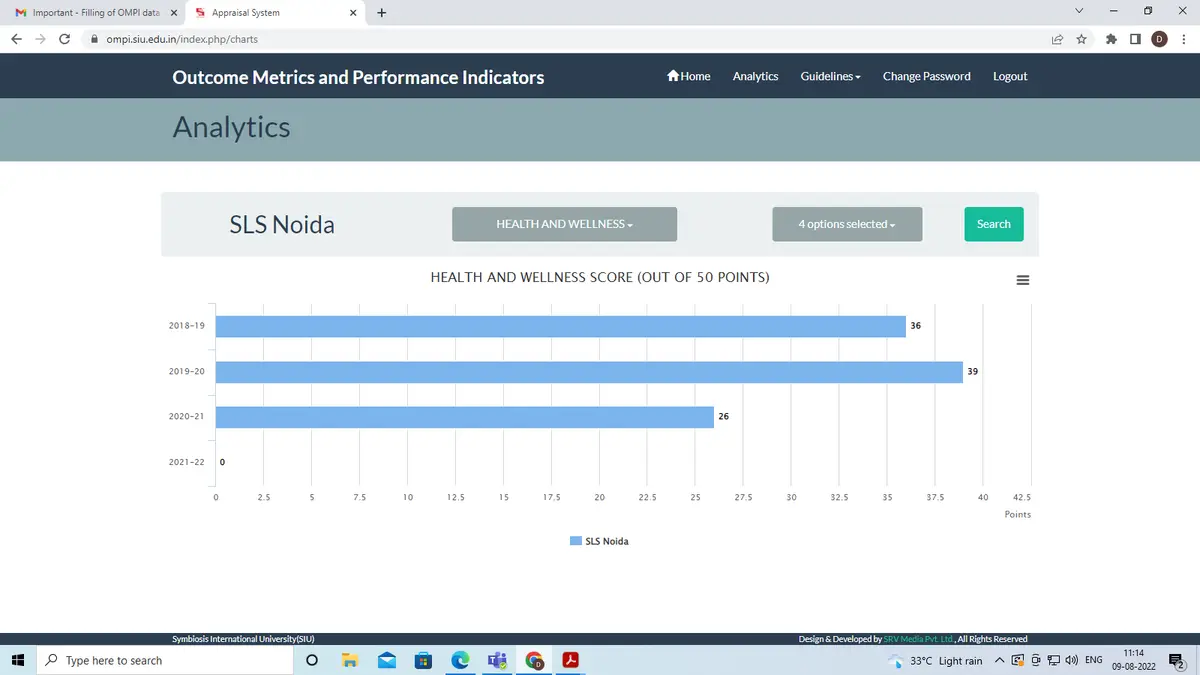
Task: Switch to the Gmail 'Important - Filling of OMPI' tab
Action: tap(95, 13)
